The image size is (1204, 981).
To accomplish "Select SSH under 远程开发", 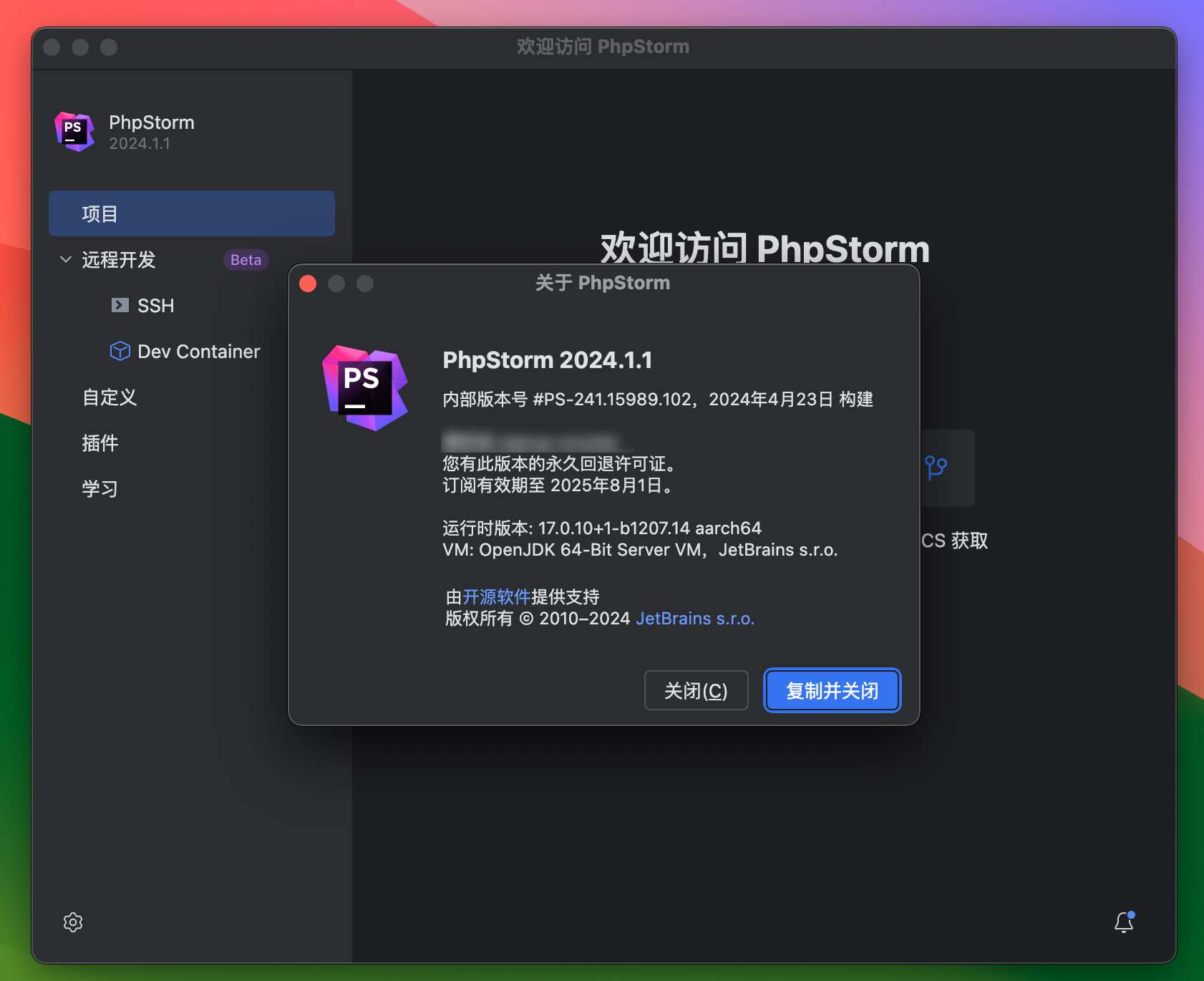I will pyautogui.click(x=156, y=305).
